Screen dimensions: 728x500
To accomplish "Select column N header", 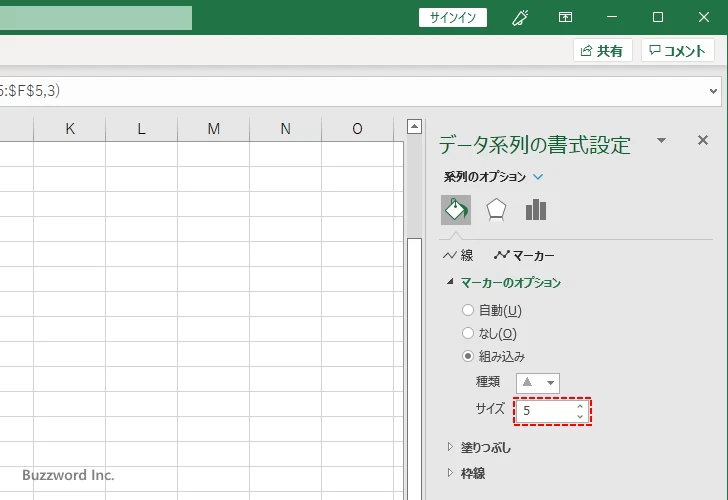I will (286, 129).
